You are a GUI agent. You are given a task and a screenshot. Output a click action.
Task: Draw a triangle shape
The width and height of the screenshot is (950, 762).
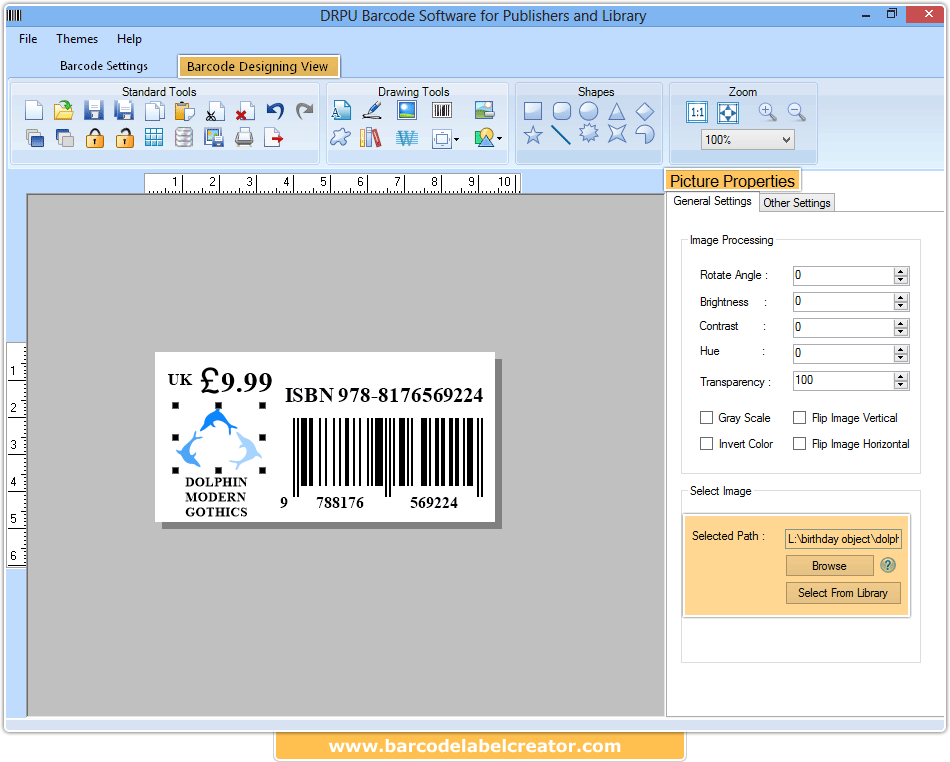[x=616, y=111]
